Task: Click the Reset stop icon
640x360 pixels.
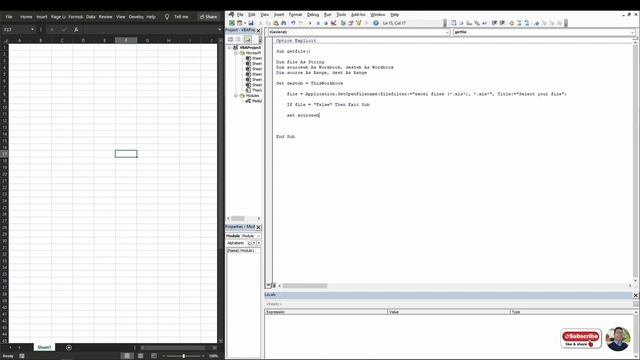Action: pos(326,23)
